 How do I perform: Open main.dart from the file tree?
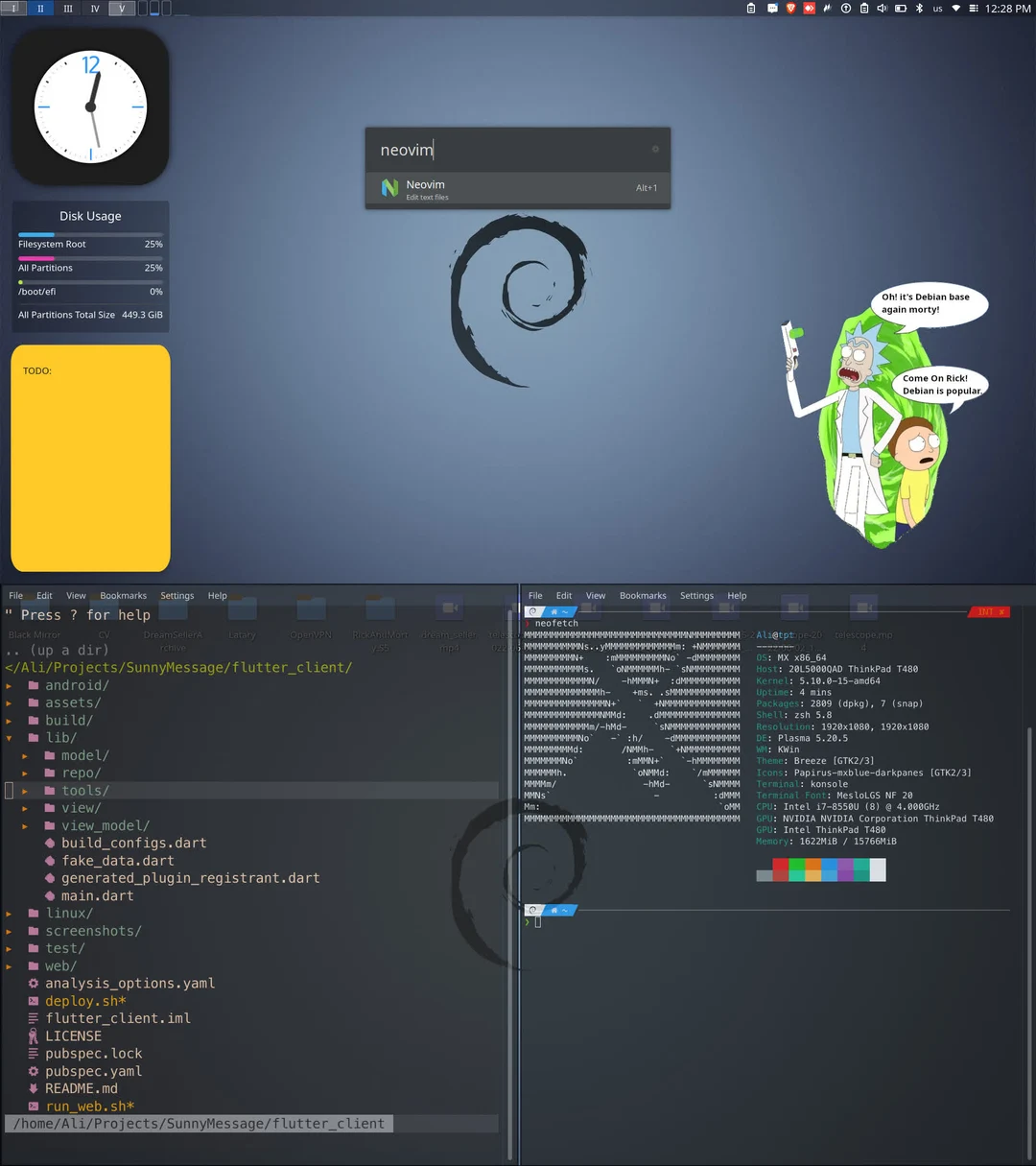[x=98, y=895]
